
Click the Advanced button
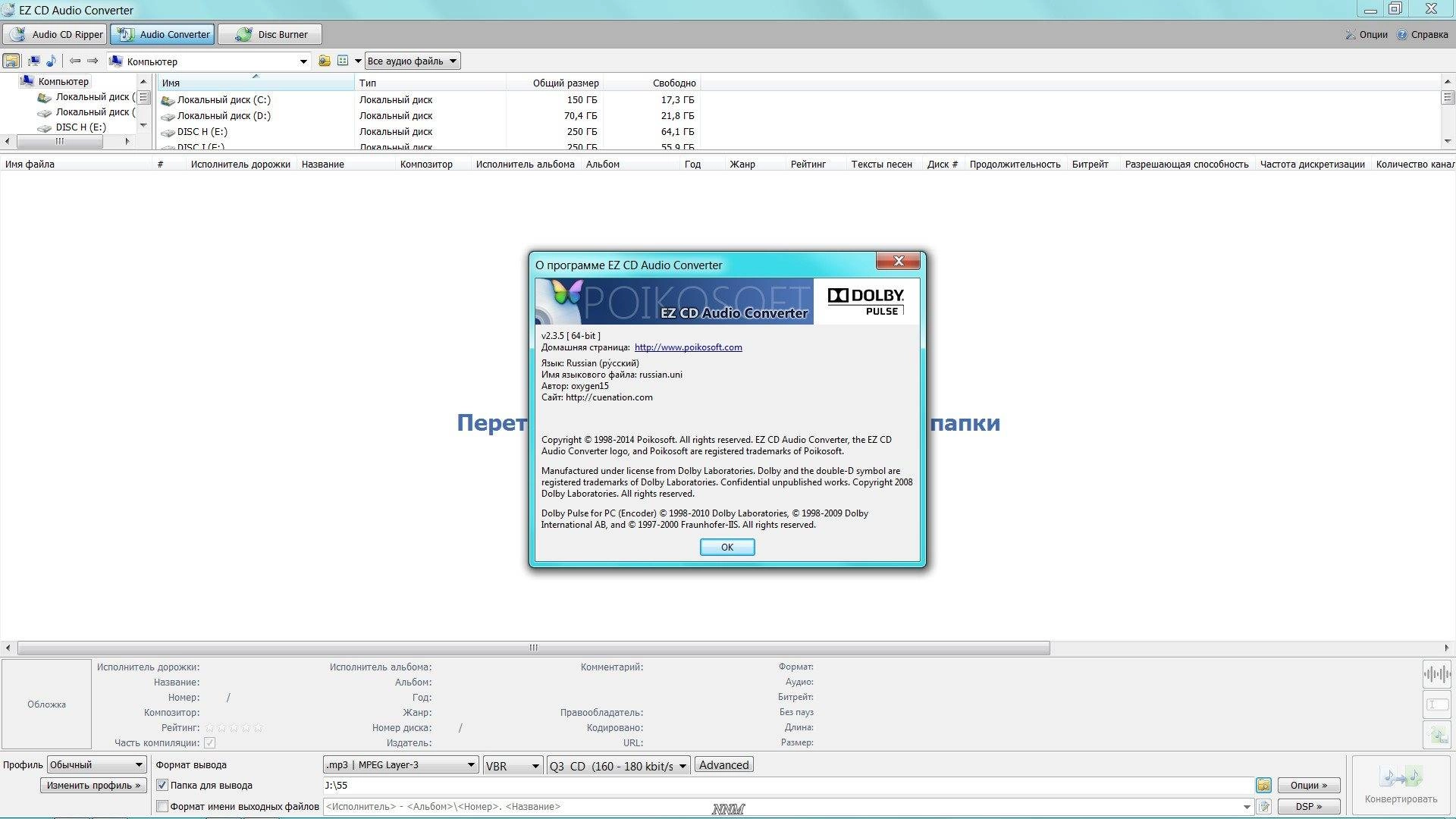pos(723,765)
